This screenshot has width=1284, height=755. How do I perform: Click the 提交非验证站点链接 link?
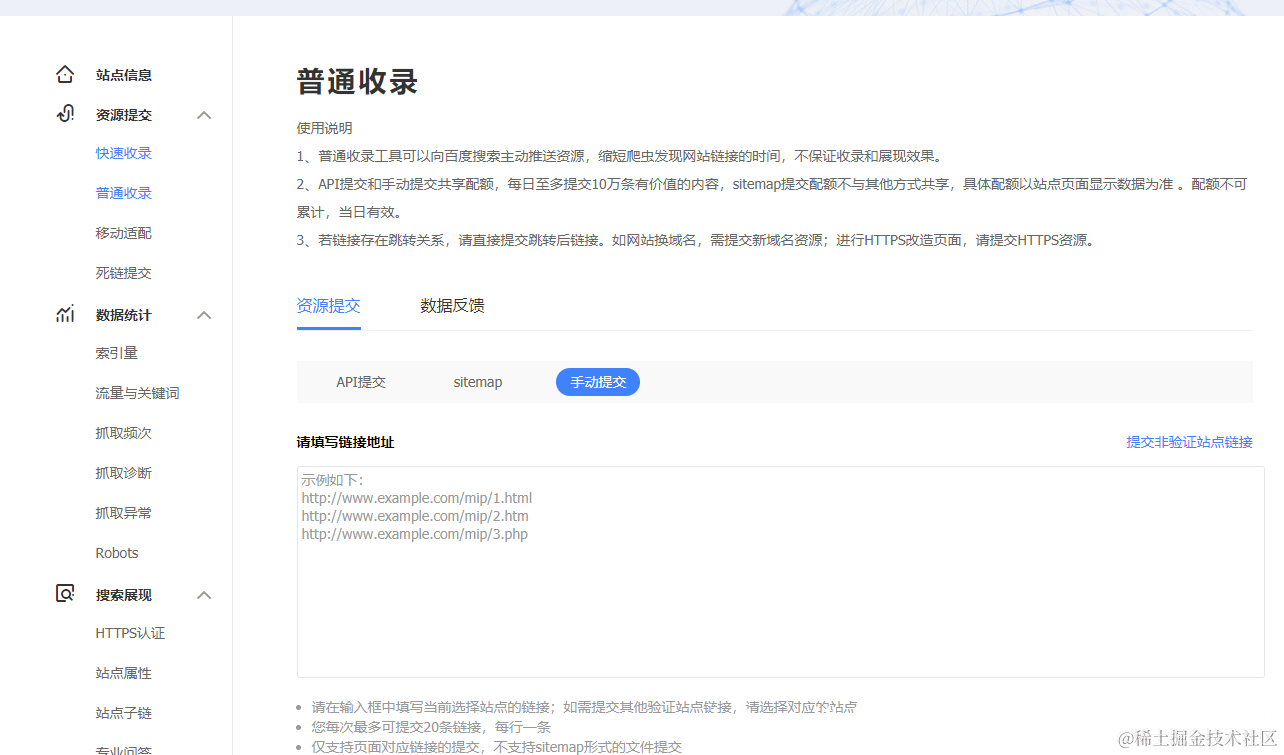pyautogui.click(x=1189, y=441)
